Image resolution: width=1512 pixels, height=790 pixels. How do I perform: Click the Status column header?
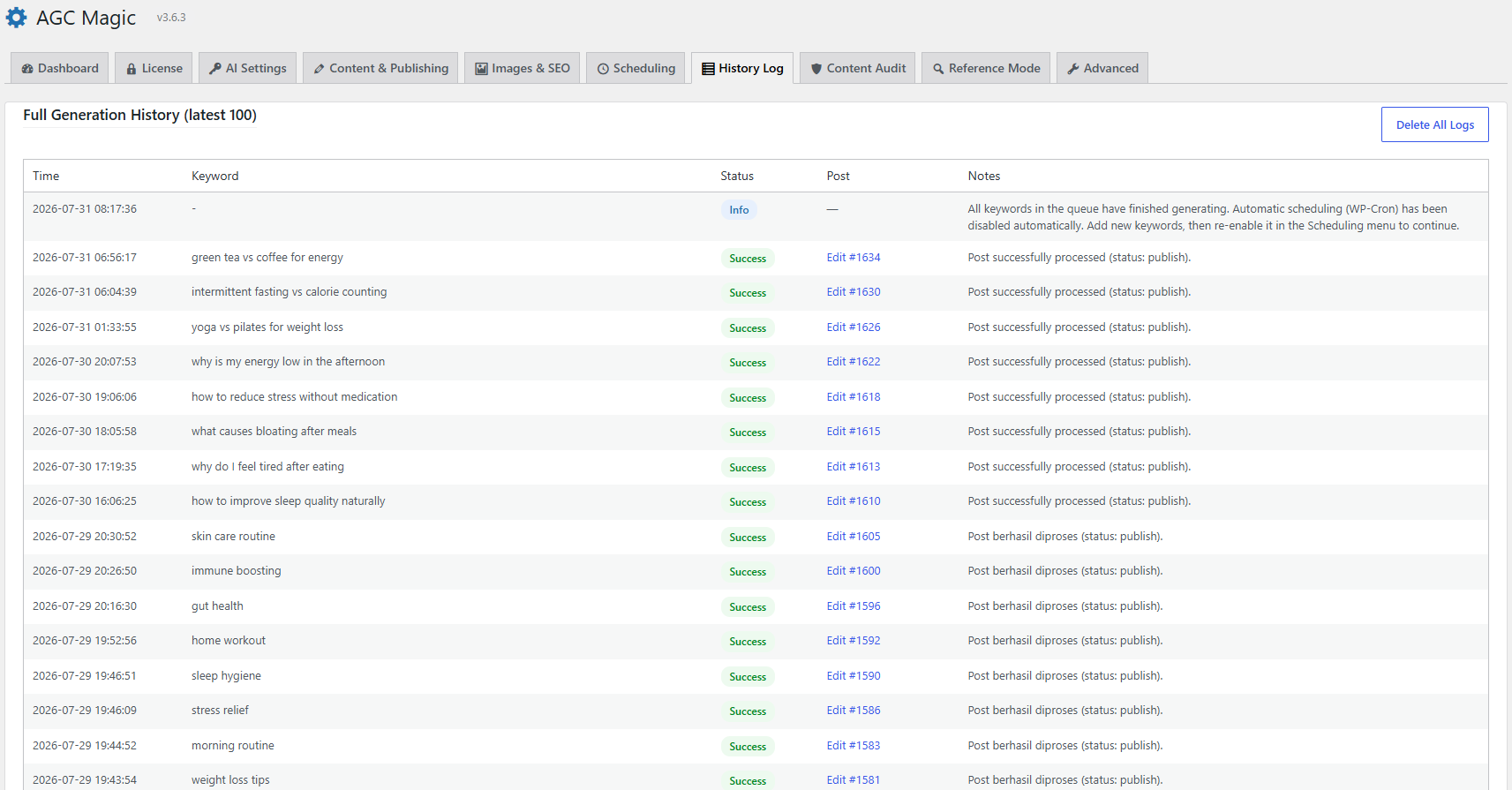[x=737, y=176]
